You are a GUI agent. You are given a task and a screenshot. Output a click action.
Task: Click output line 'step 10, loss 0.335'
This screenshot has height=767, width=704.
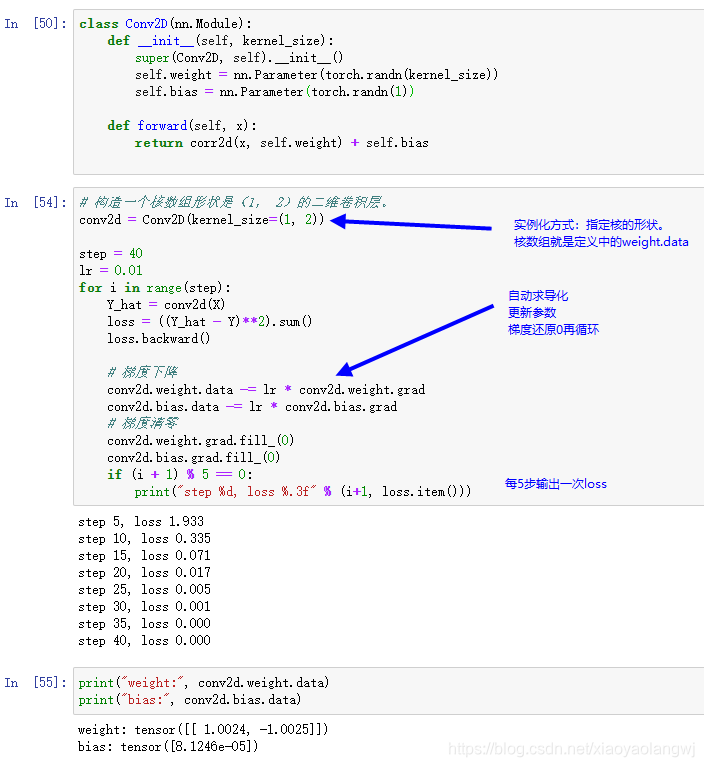pyautogui.click(x=144, y=539)
